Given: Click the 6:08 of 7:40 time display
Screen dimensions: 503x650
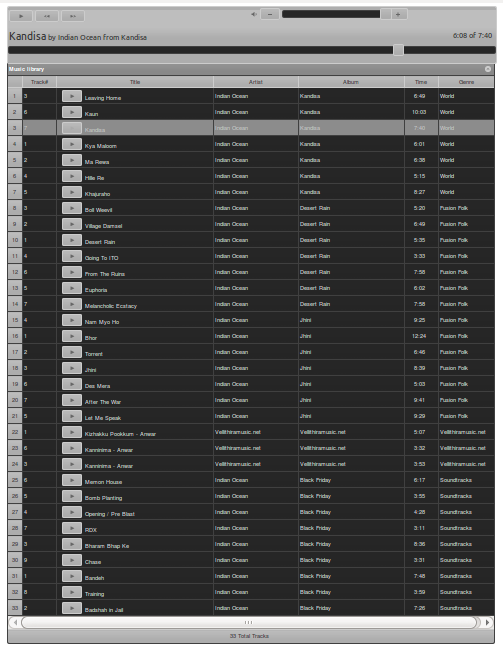Looking at the screenshot, I should click(472, 36).
